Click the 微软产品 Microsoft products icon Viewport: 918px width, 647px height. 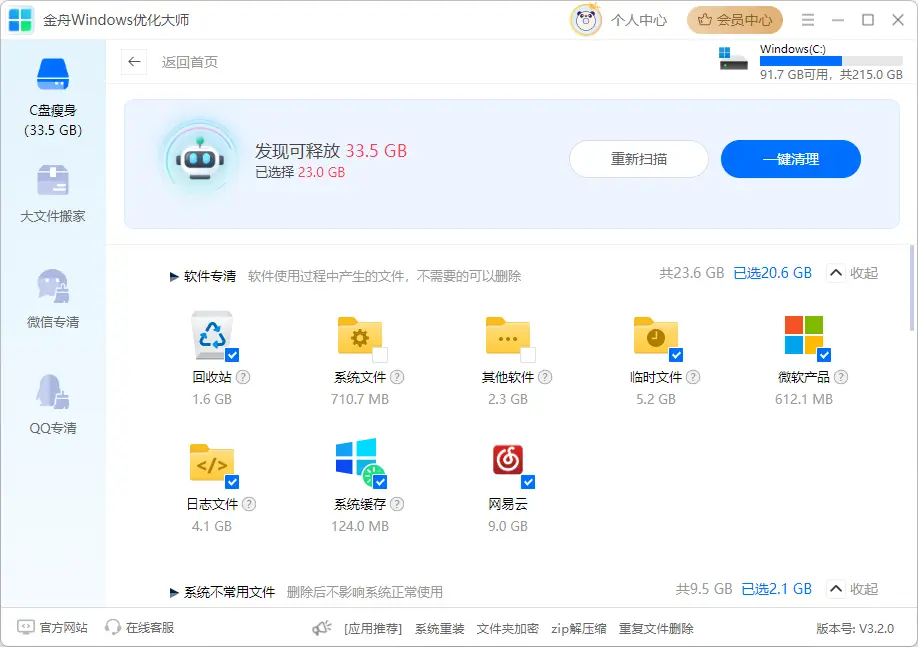tap(804, 335)
